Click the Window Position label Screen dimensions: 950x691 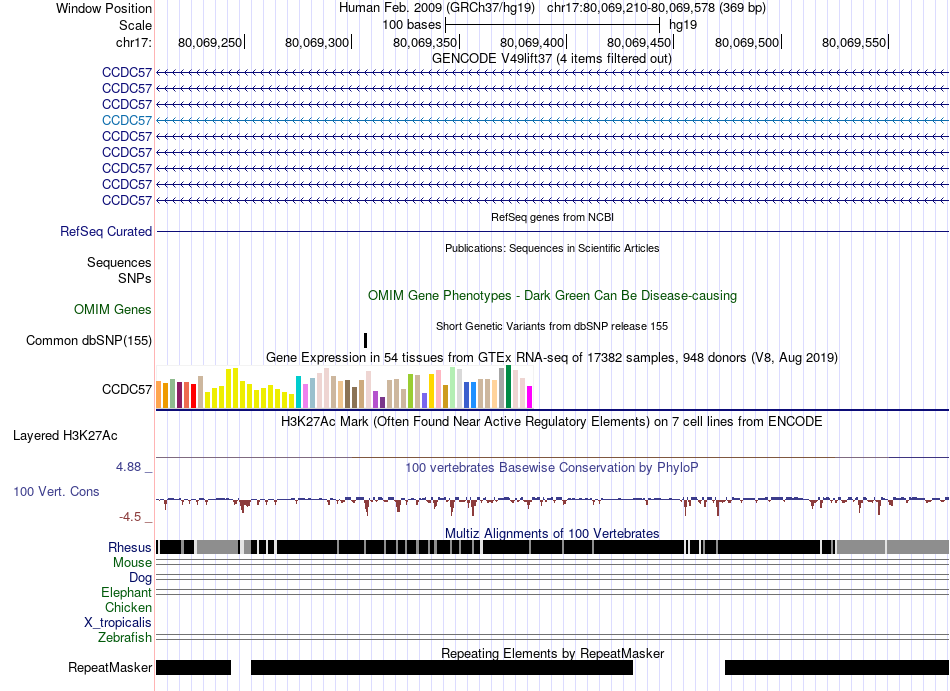104,8
